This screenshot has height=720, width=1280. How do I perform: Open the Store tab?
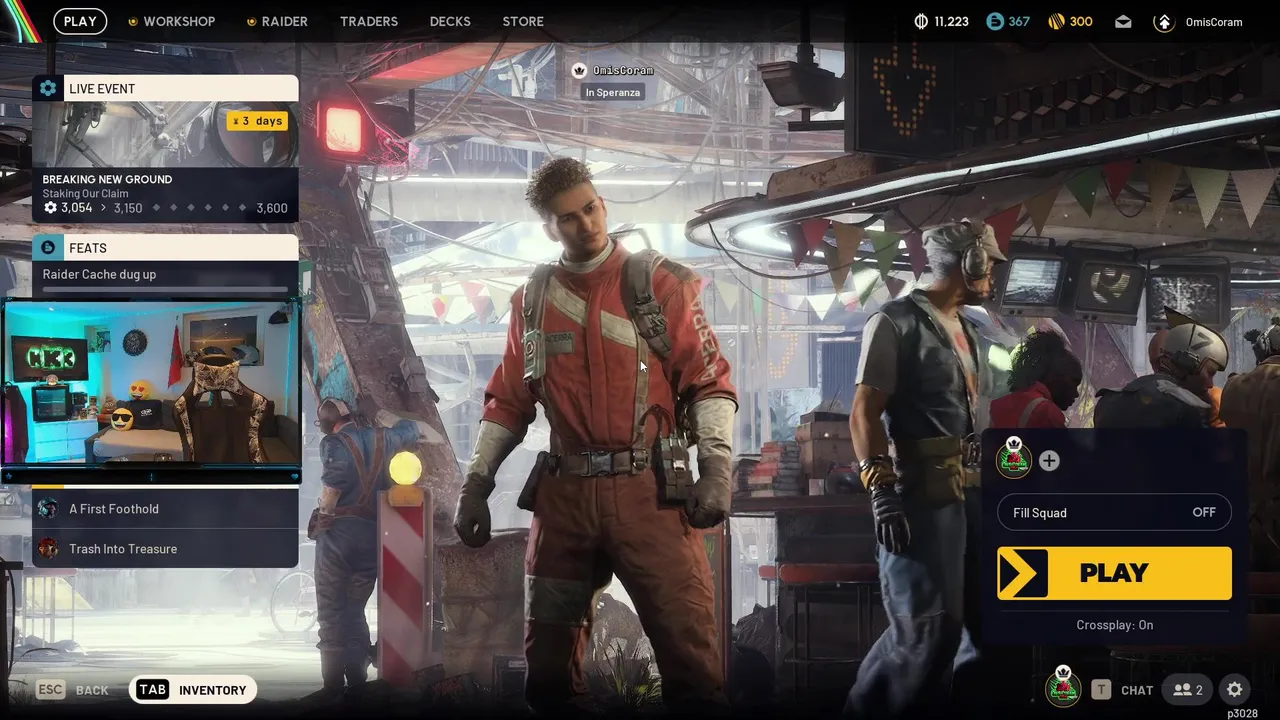click(523, 21)
